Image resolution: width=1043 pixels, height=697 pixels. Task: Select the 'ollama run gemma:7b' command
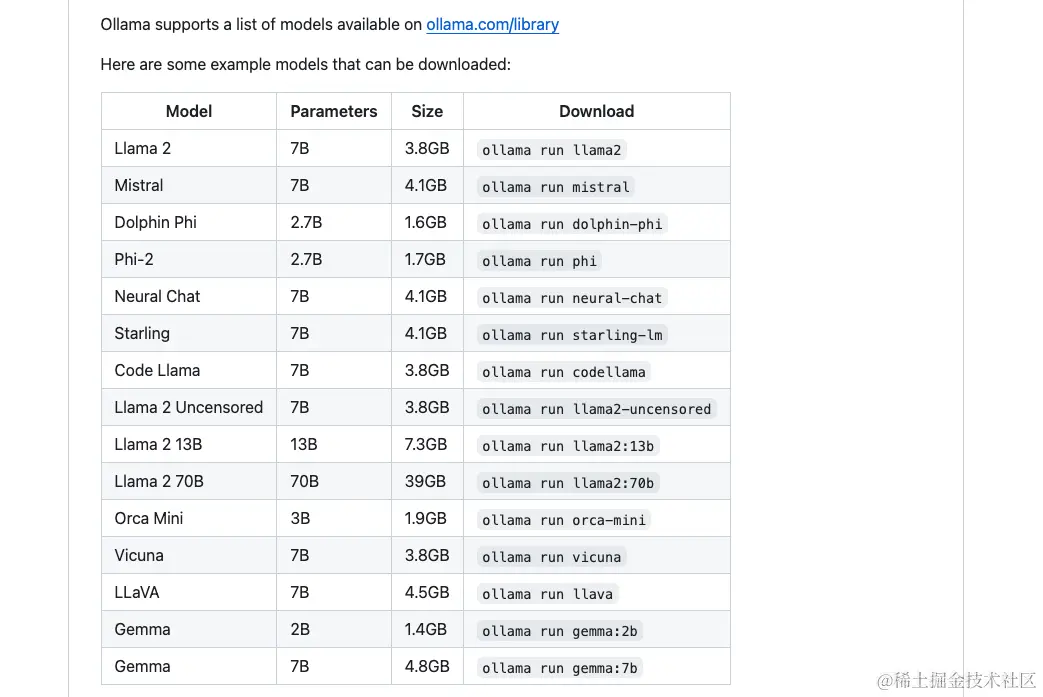[x=559, y=668]
